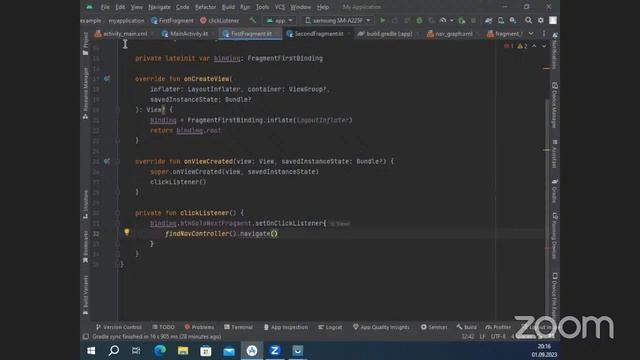640x360 pixels.
Task: Click the yellow lightbulb quick-fix icon
Action: [127, 232]
